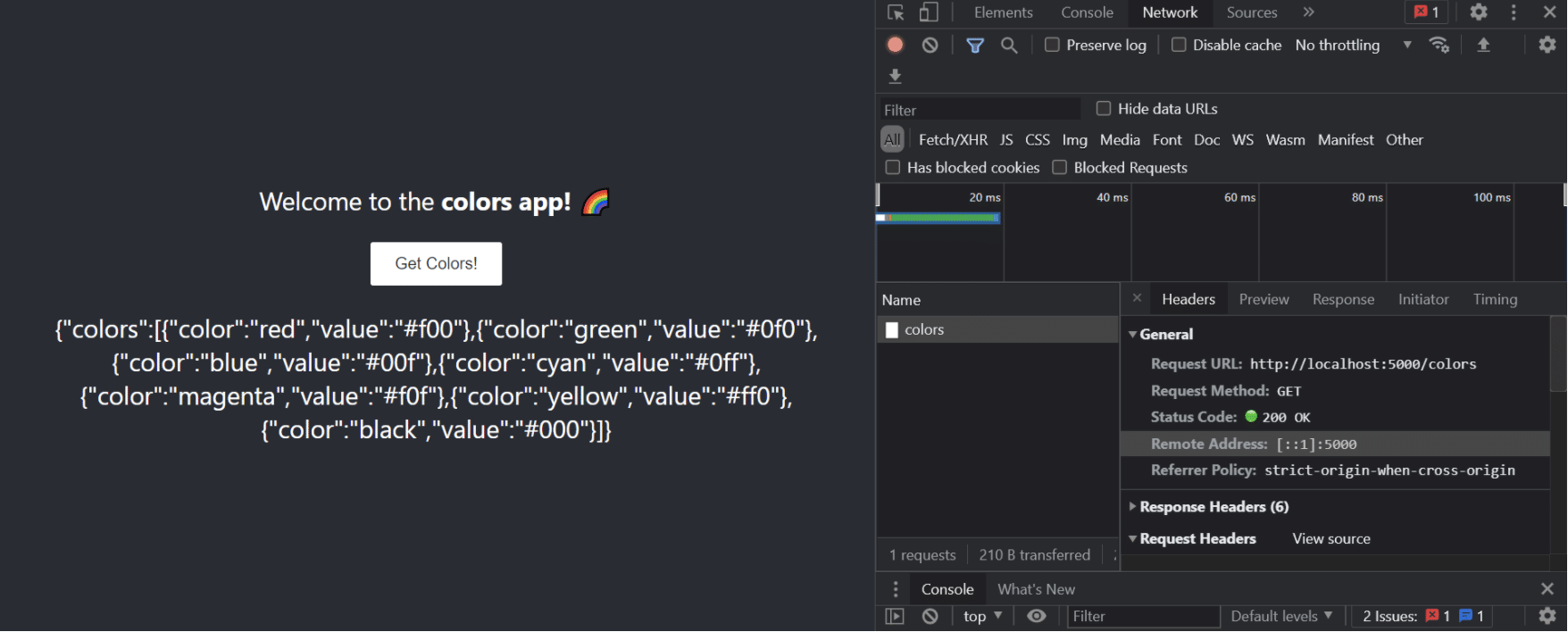Click the network timeline overview bar
Screen dimensions: 1568x632
[x=938, y=218]
